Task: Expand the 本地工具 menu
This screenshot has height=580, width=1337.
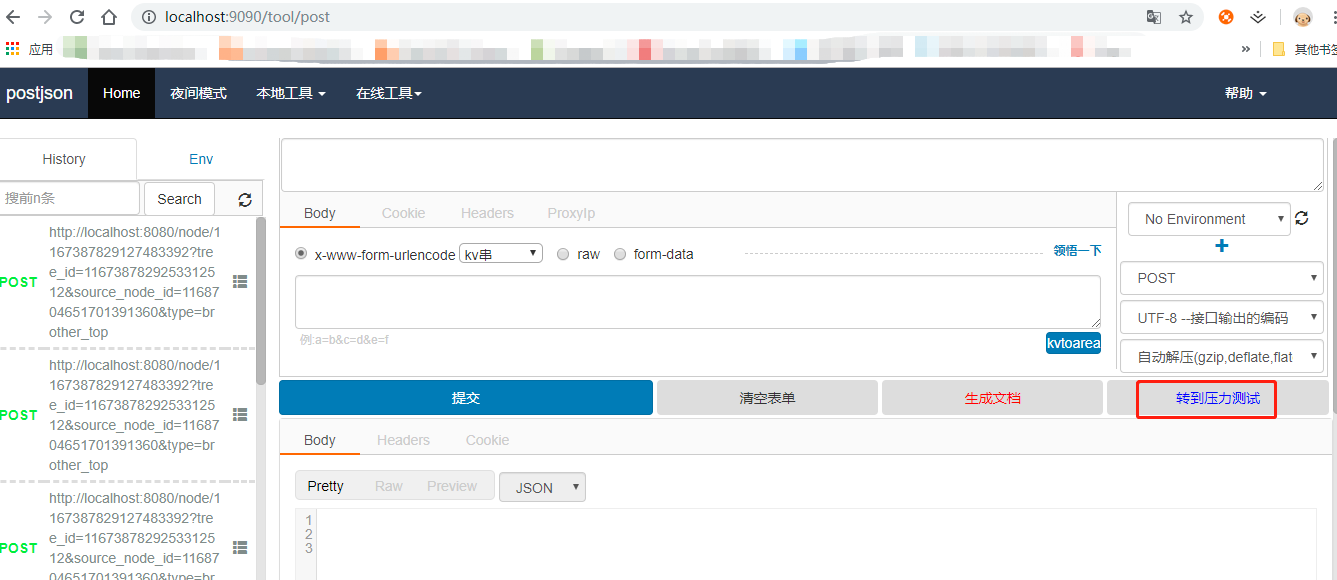Action: [x=291, y=93]
